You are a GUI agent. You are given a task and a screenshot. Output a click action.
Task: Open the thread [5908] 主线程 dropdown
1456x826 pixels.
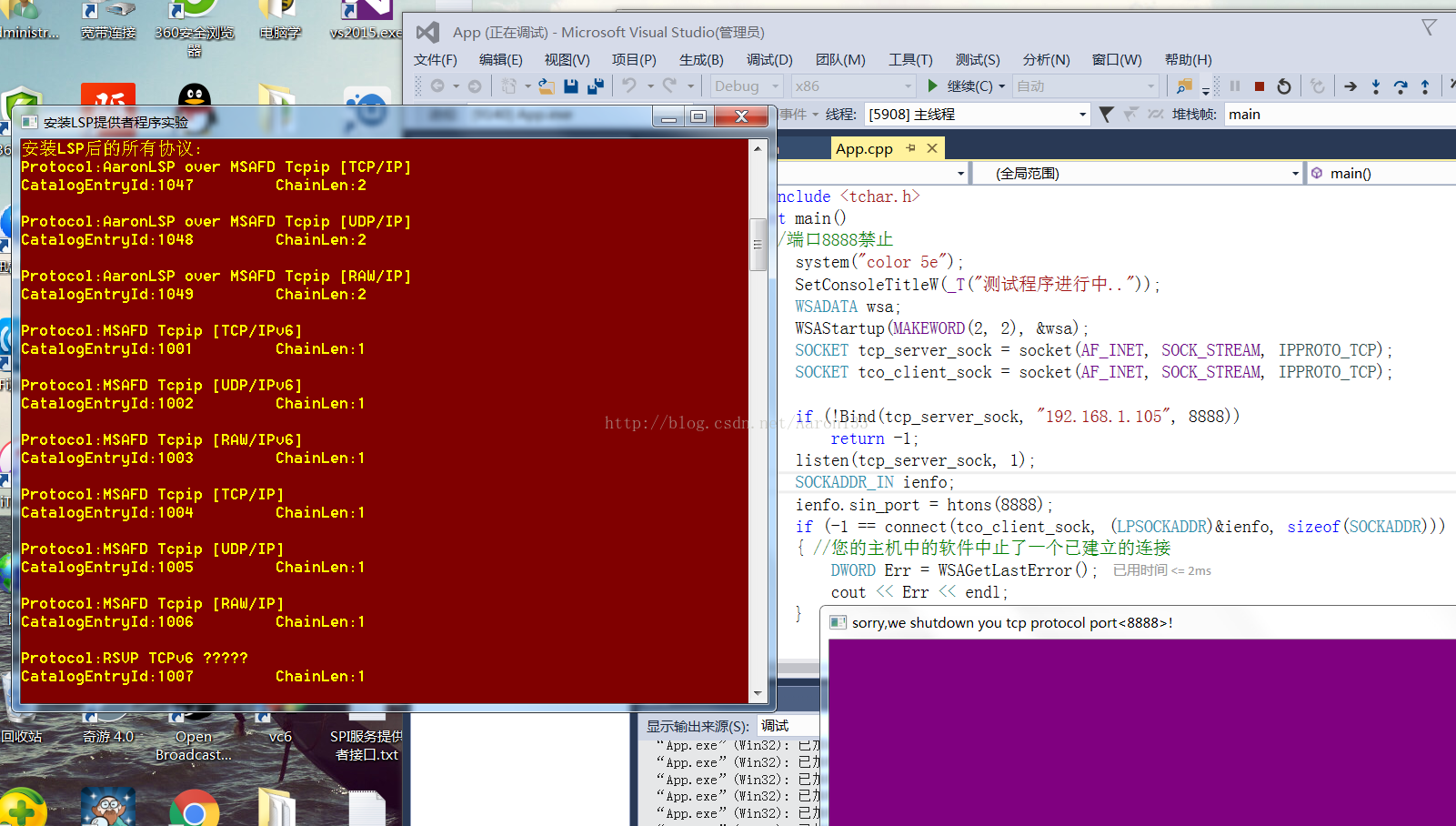977,114
